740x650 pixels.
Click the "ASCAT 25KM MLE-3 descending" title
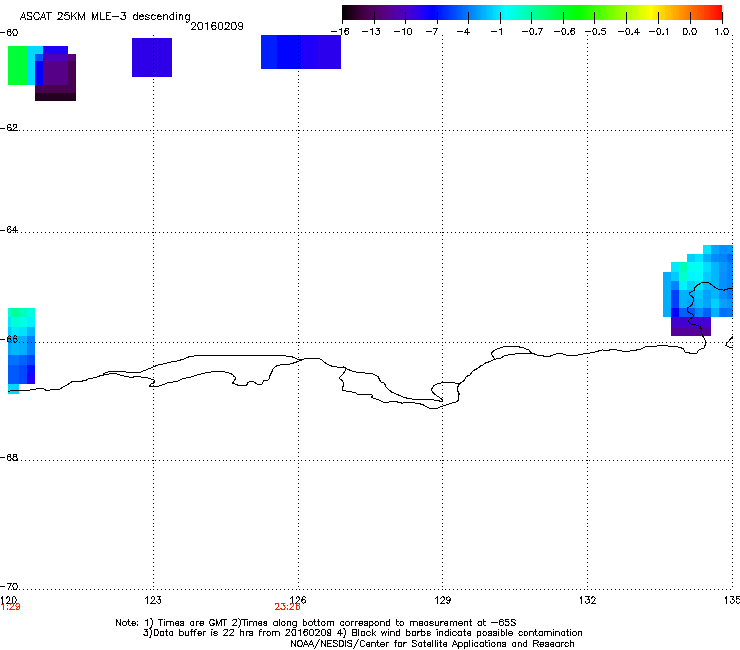click(x=105, y=16)
